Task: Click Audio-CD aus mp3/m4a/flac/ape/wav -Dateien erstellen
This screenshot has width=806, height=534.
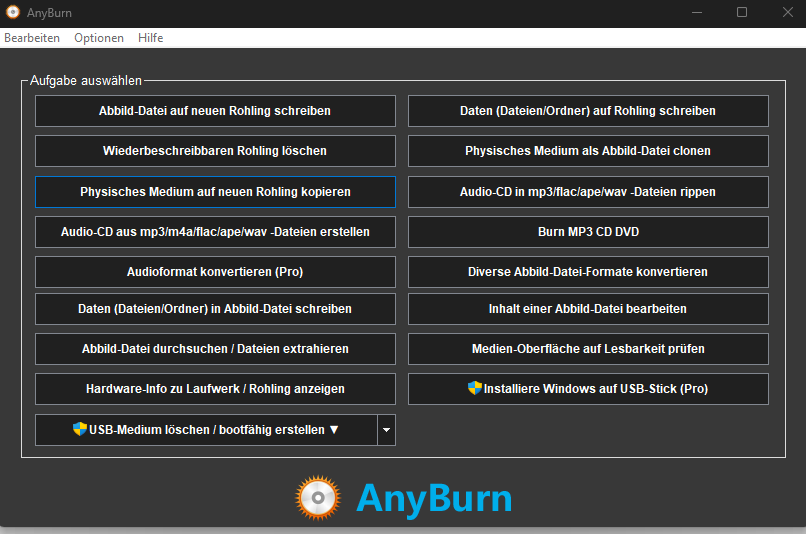Action: (215, 232)
